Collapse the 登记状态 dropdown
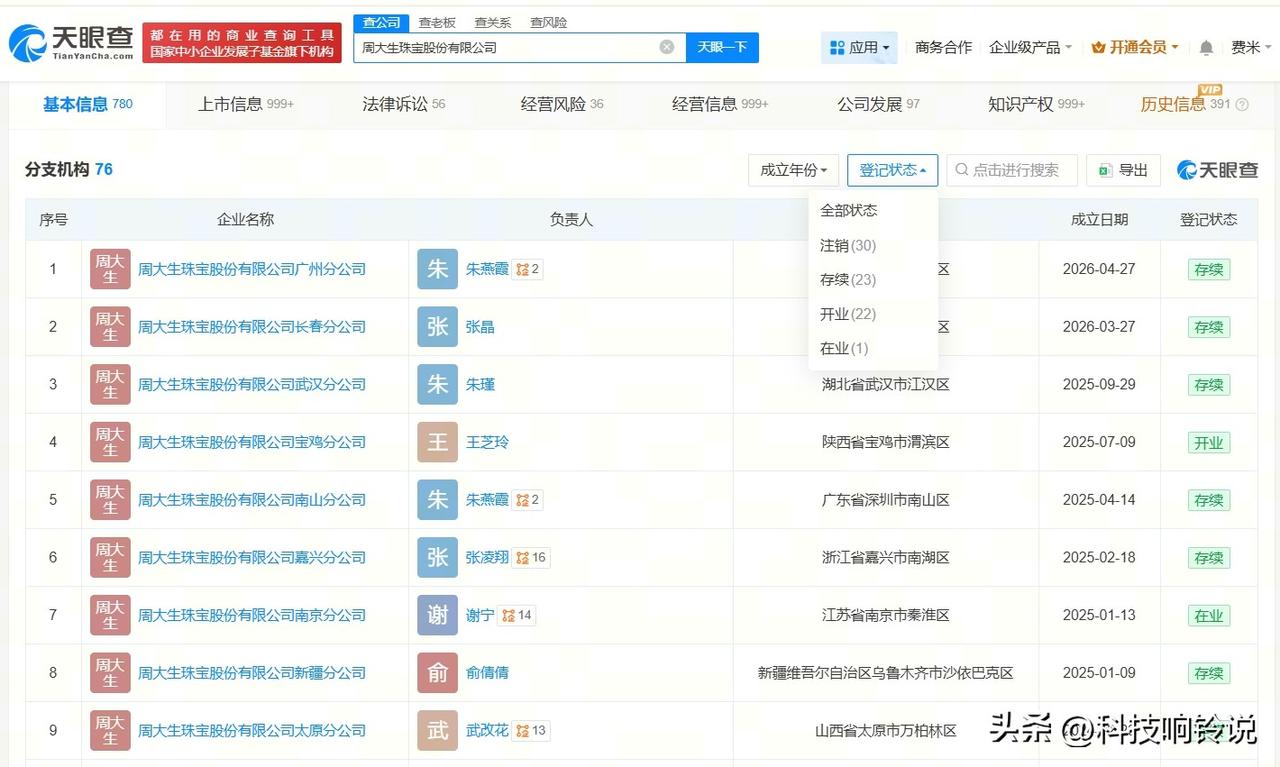The image size is (1280, 767). point(892,170)
